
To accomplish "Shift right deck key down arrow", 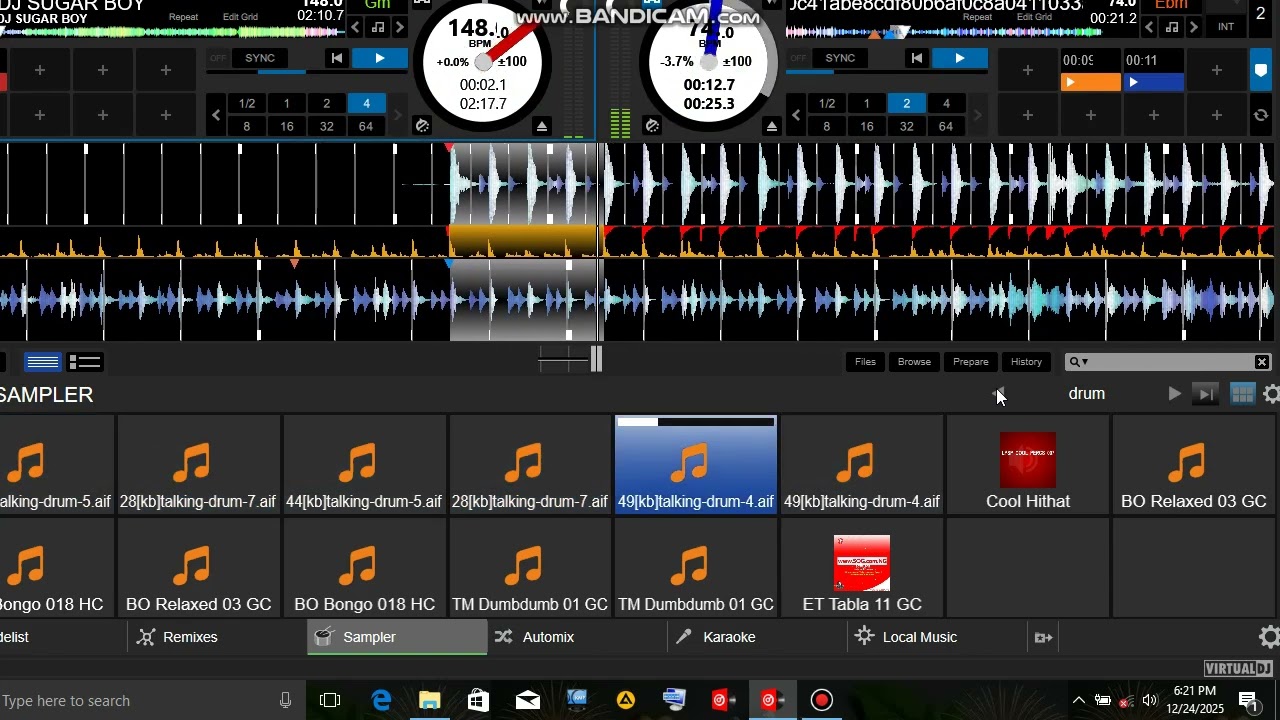I will point(1149,27).
